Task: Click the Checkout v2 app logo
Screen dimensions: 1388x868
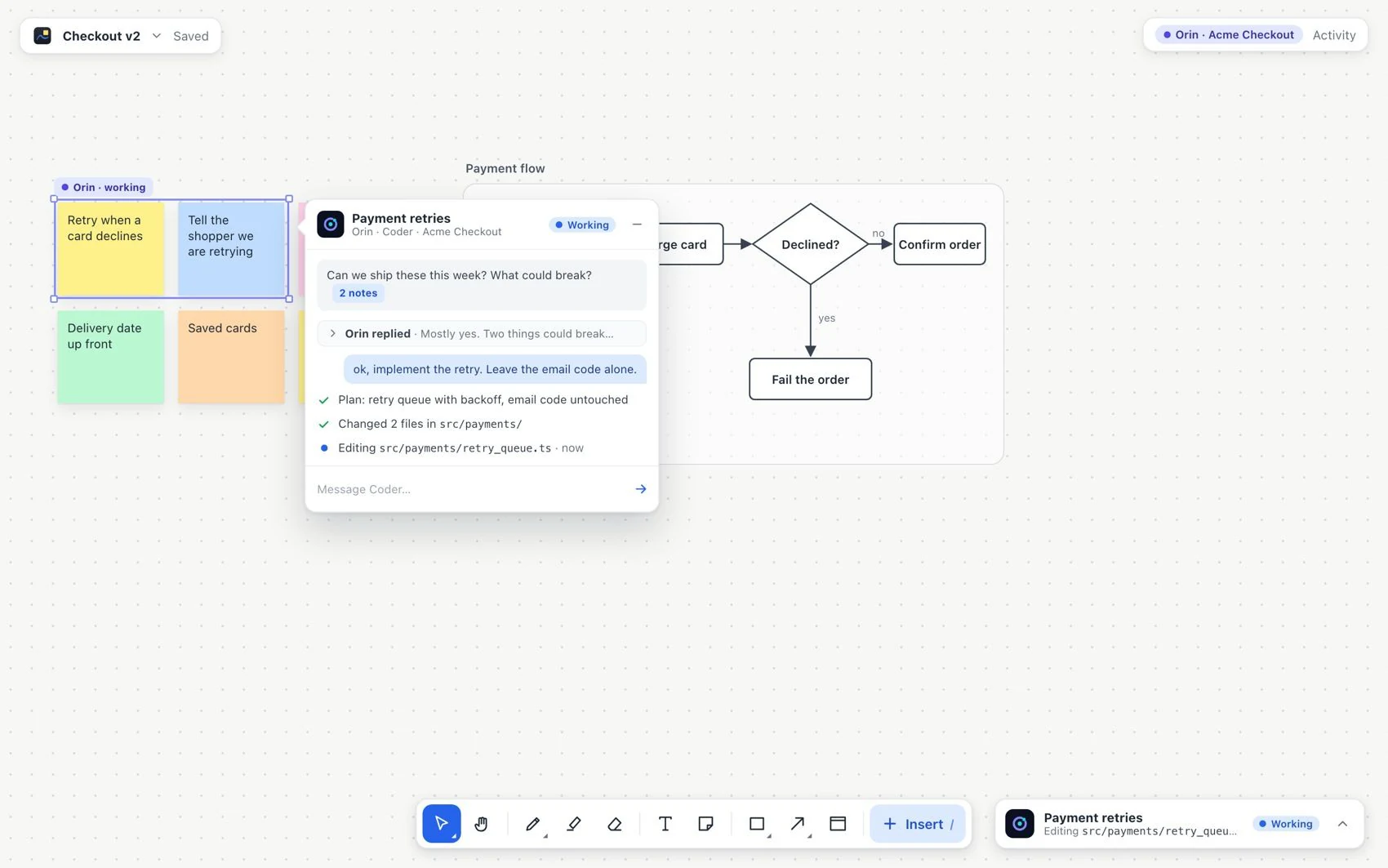Action: coord(42,36)
